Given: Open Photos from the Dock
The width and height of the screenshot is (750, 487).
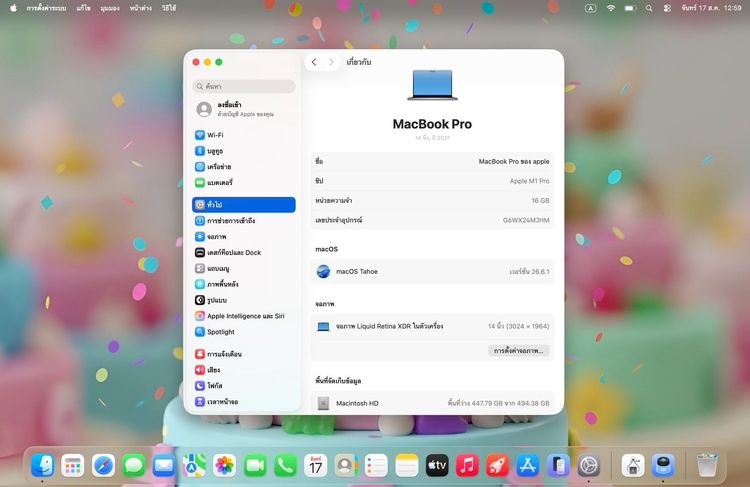Looking at the screenshot, I should point(225,465).
